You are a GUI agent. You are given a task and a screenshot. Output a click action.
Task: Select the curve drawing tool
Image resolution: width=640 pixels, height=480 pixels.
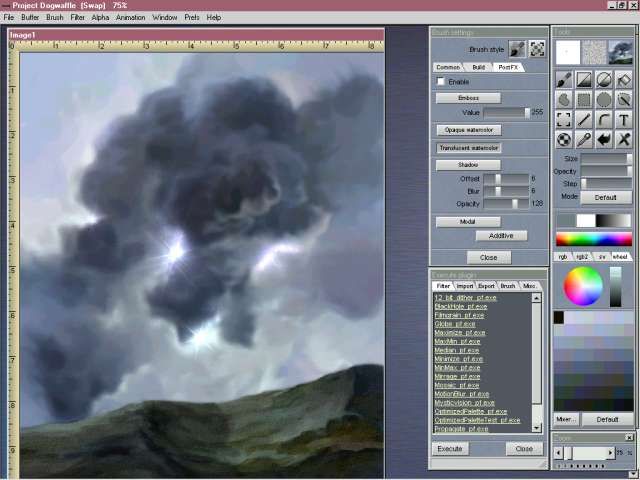[604, 120]
